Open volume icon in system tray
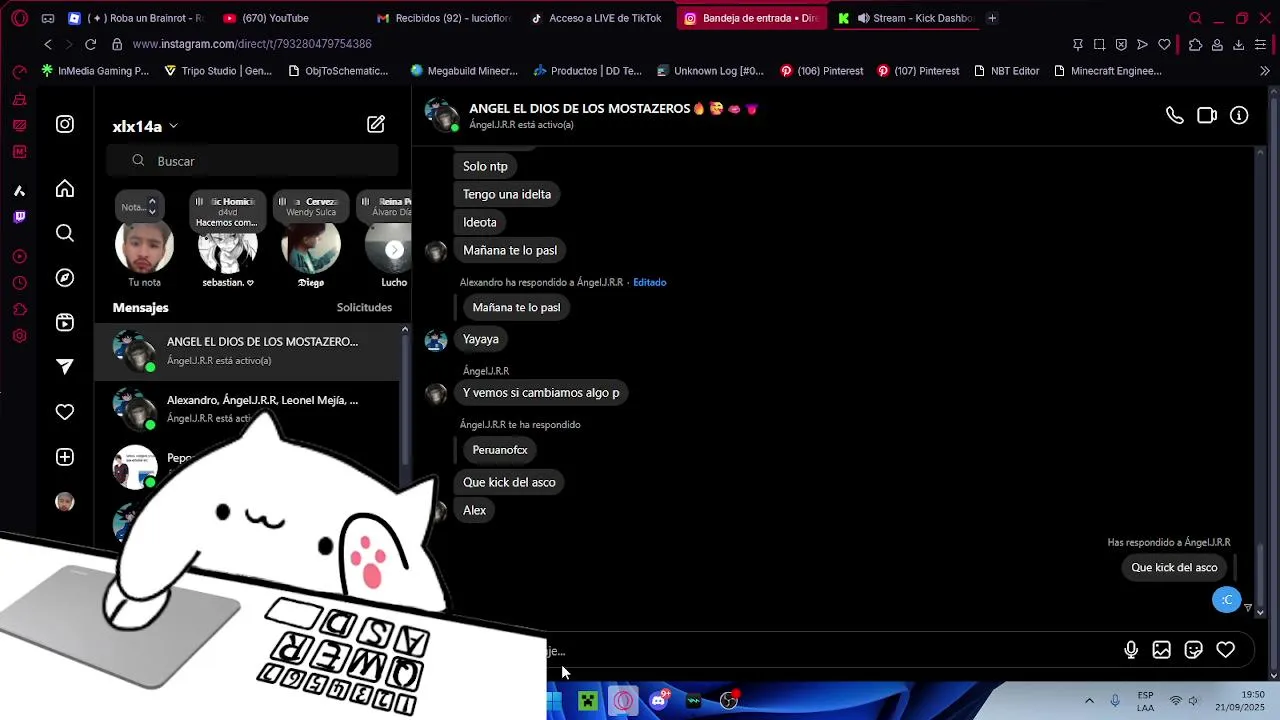Viewport: 1280px width, 720px height. tap(1193, 701)
